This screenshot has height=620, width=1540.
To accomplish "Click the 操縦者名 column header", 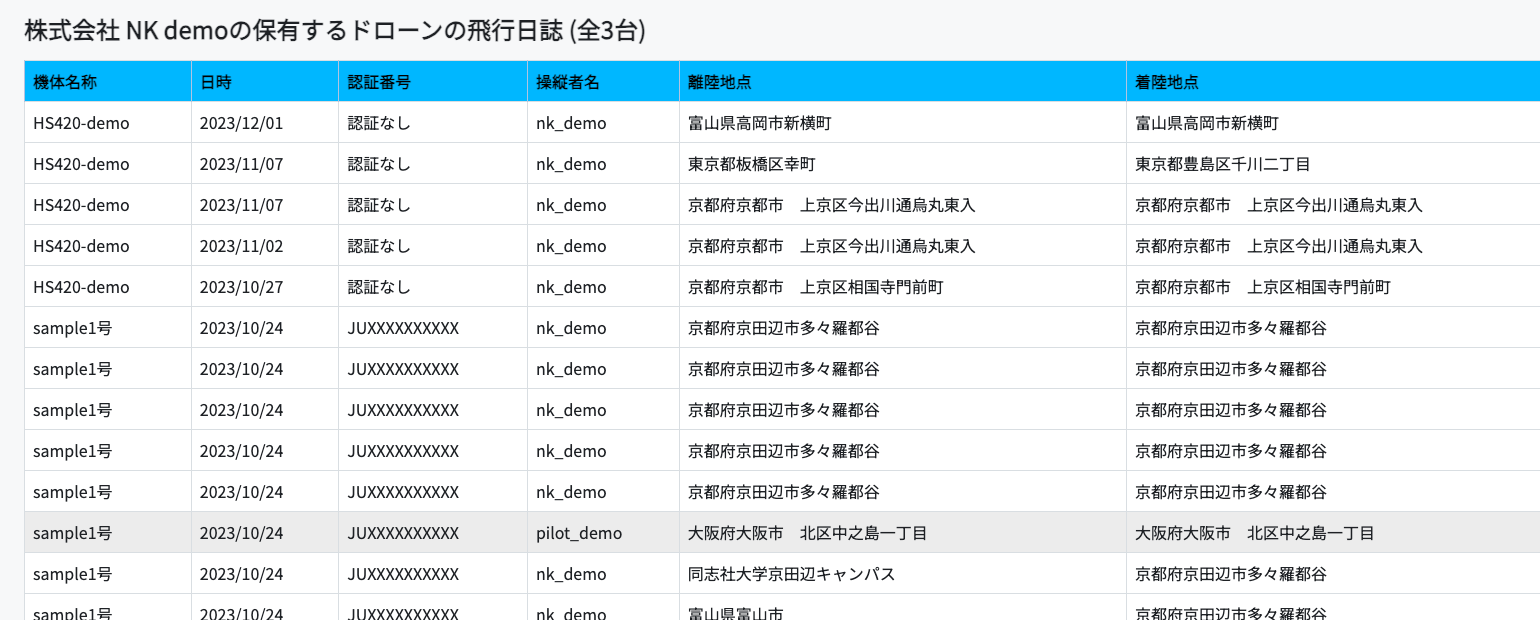I will coord(603,82).
